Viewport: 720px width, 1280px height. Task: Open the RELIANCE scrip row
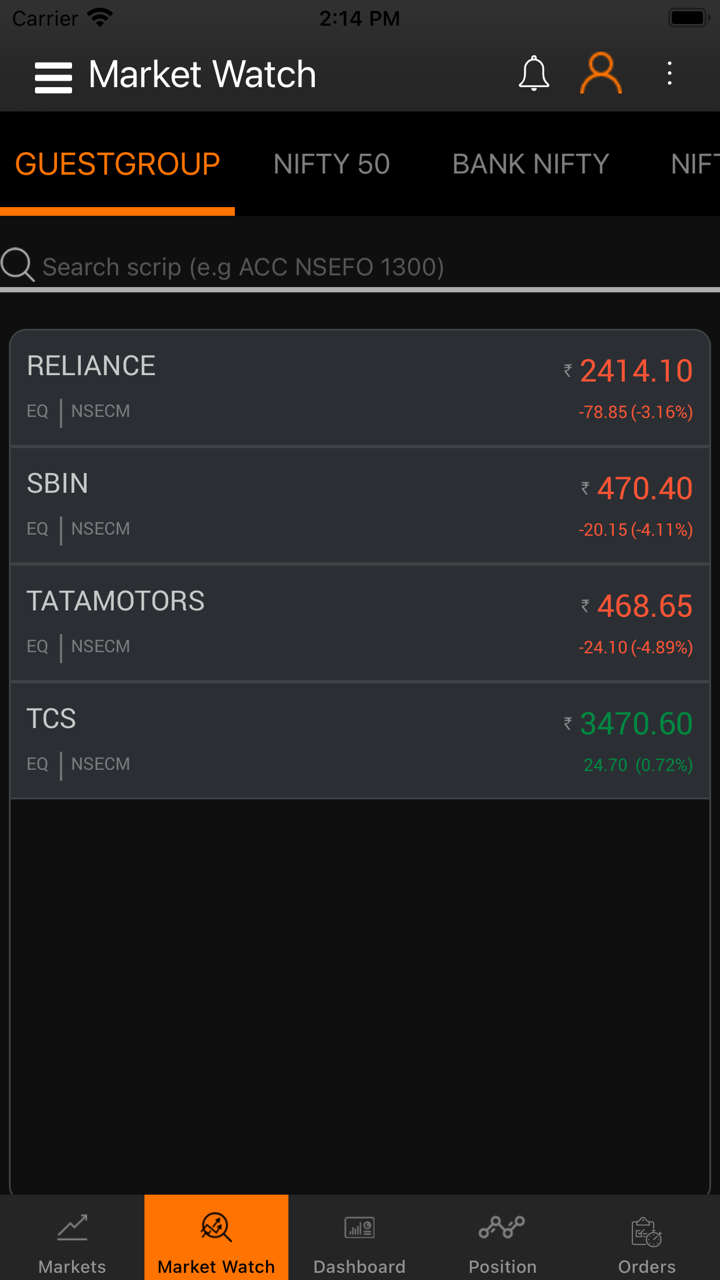[300, 388]
